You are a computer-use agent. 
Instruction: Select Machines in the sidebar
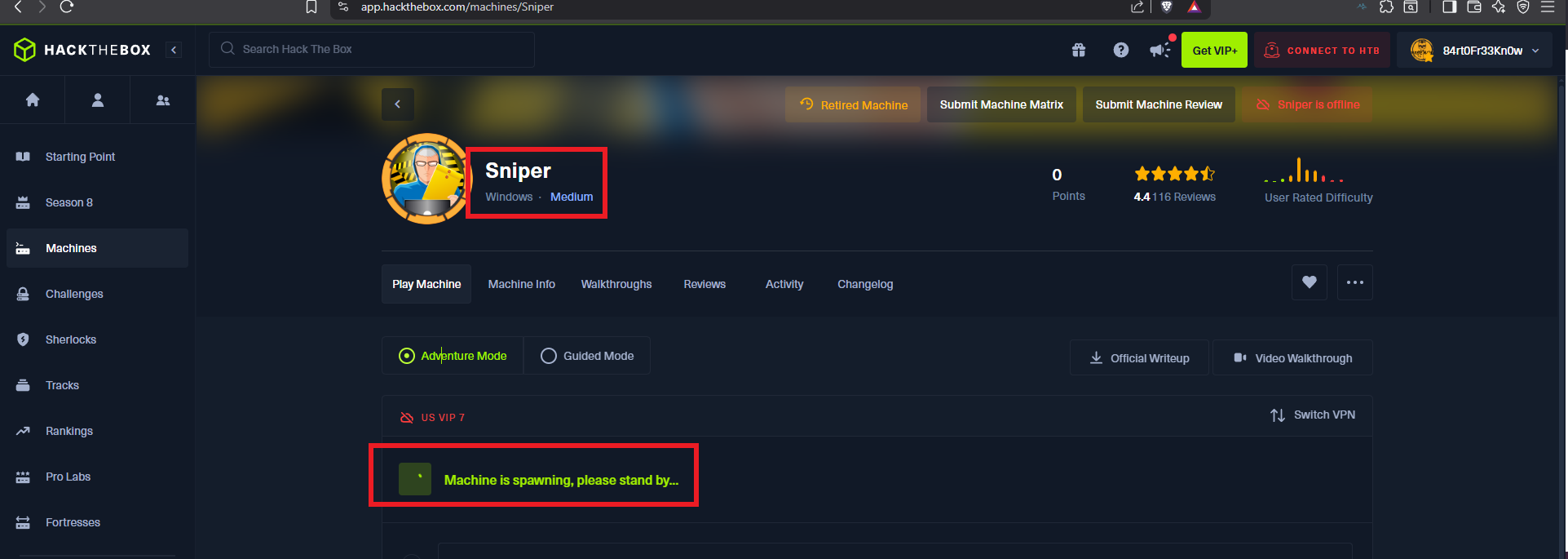click(97, 248)
